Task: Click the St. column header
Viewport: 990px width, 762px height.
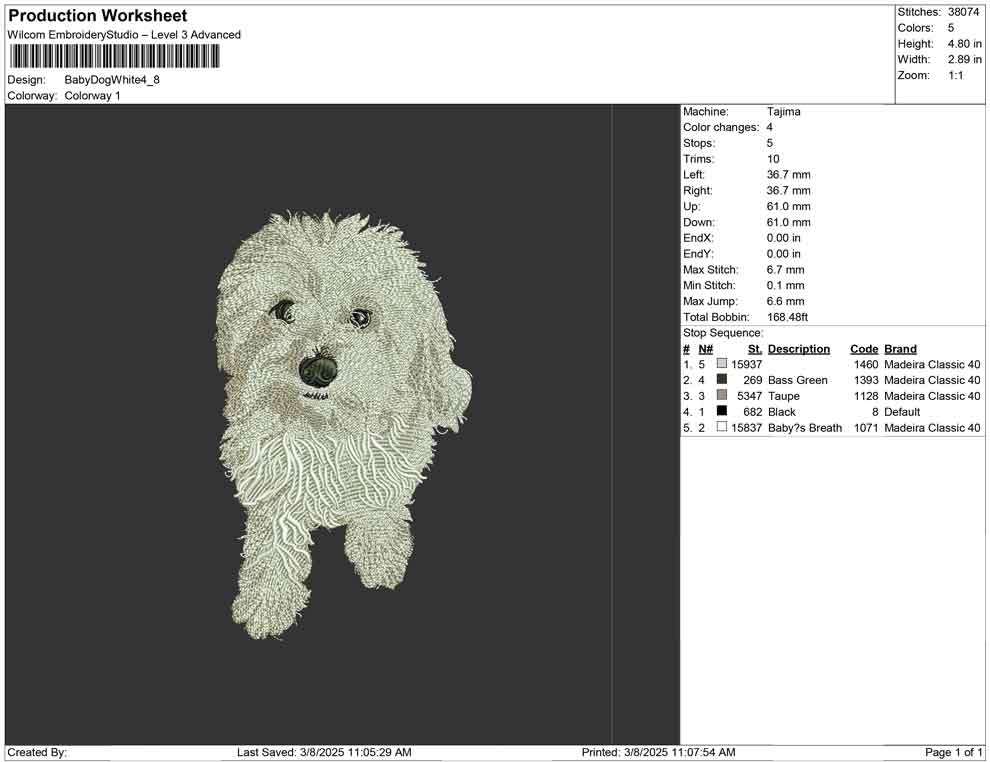Action: 754,349
